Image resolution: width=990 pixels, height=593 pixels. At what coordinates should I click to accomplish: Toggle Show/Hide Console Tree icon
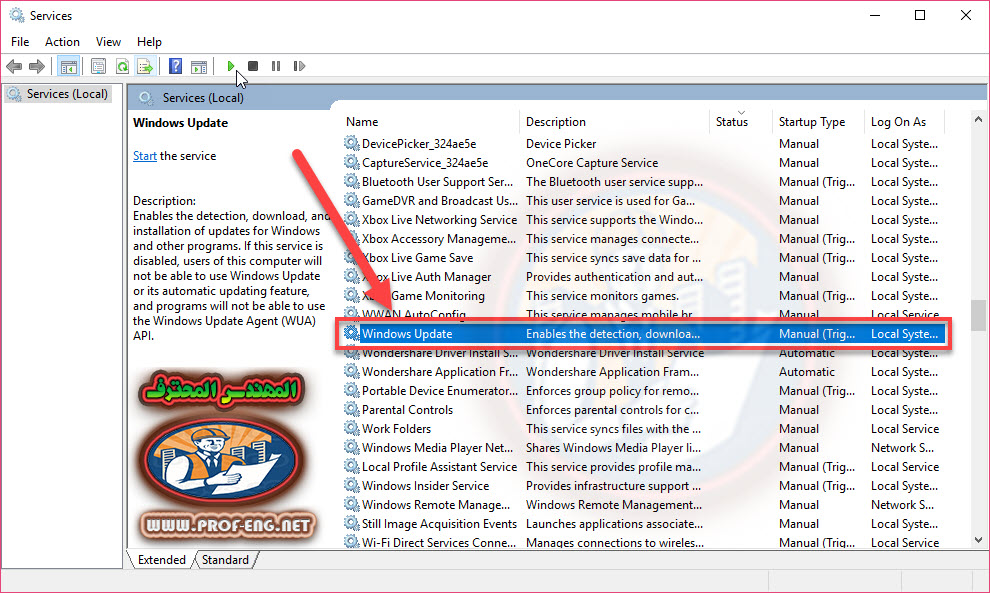click(69, 66)
